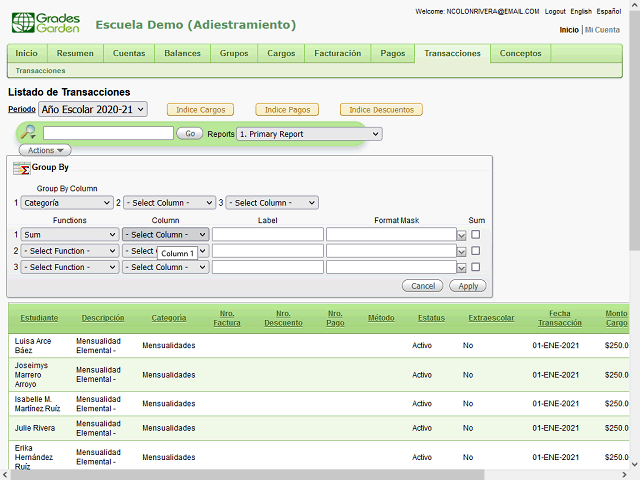Focus the report search input field
The image size is (640, 480).
[x=109, y=133]
